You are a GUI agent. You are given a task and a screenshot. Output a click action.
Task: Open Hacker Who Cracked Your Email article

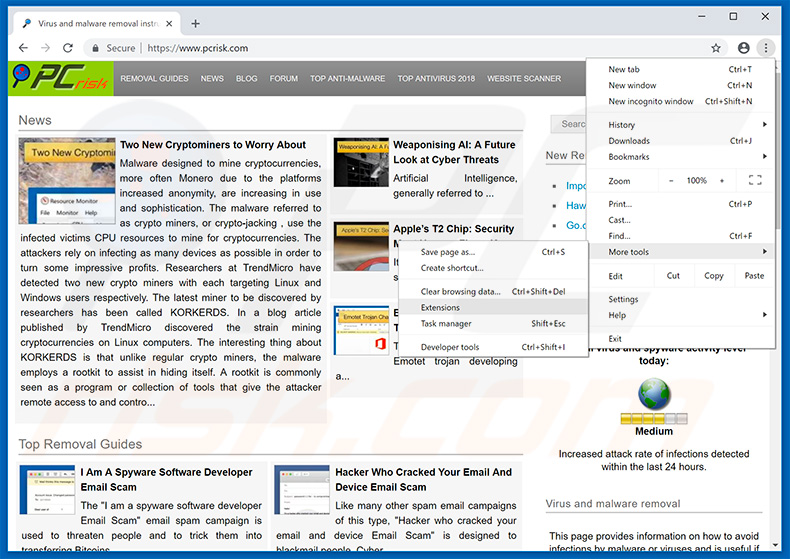click(x=423, y=479)
